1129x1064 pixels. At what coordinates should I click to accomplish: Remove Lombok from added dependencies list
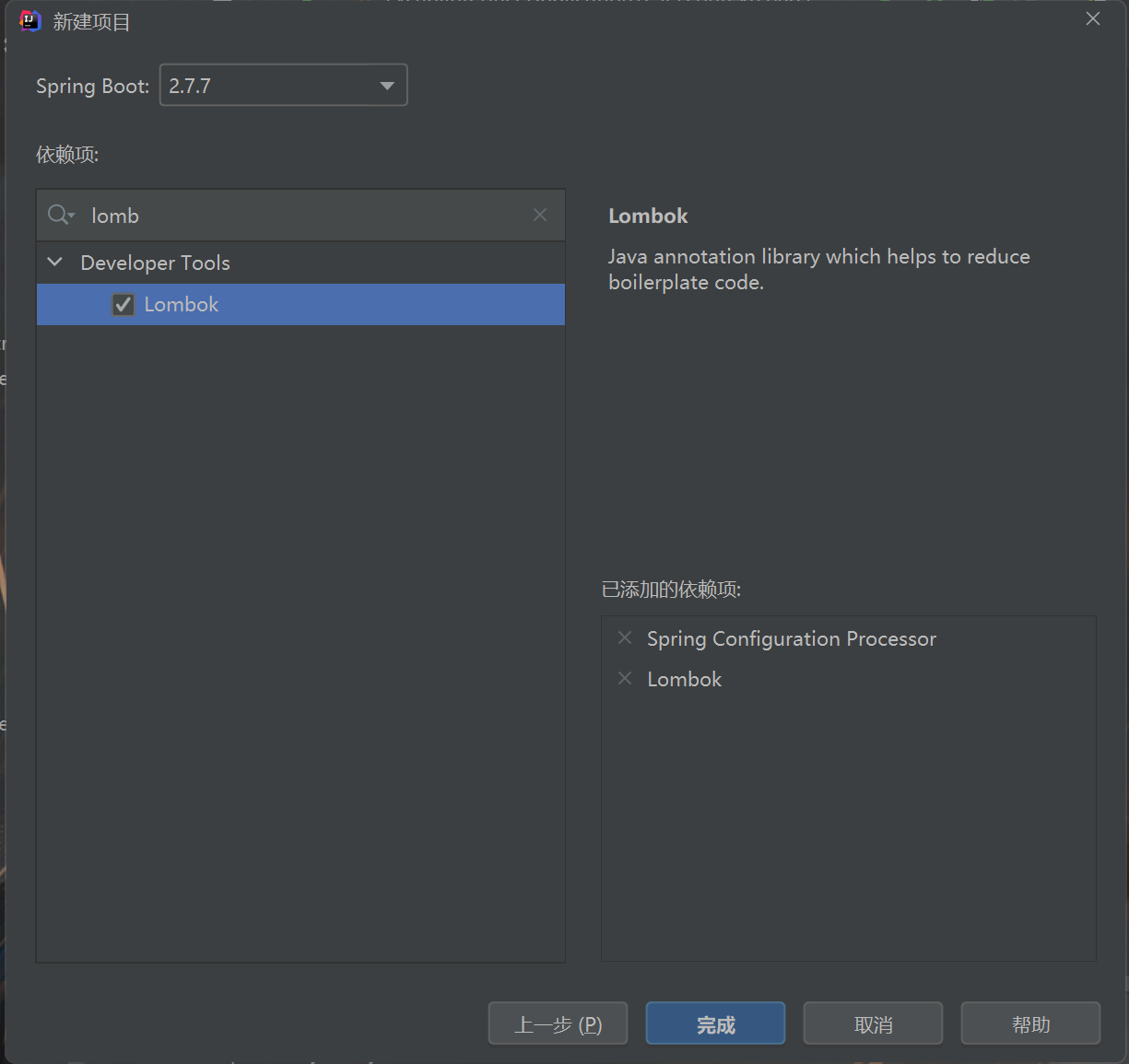pyautogui.click(x=625, y=678)
